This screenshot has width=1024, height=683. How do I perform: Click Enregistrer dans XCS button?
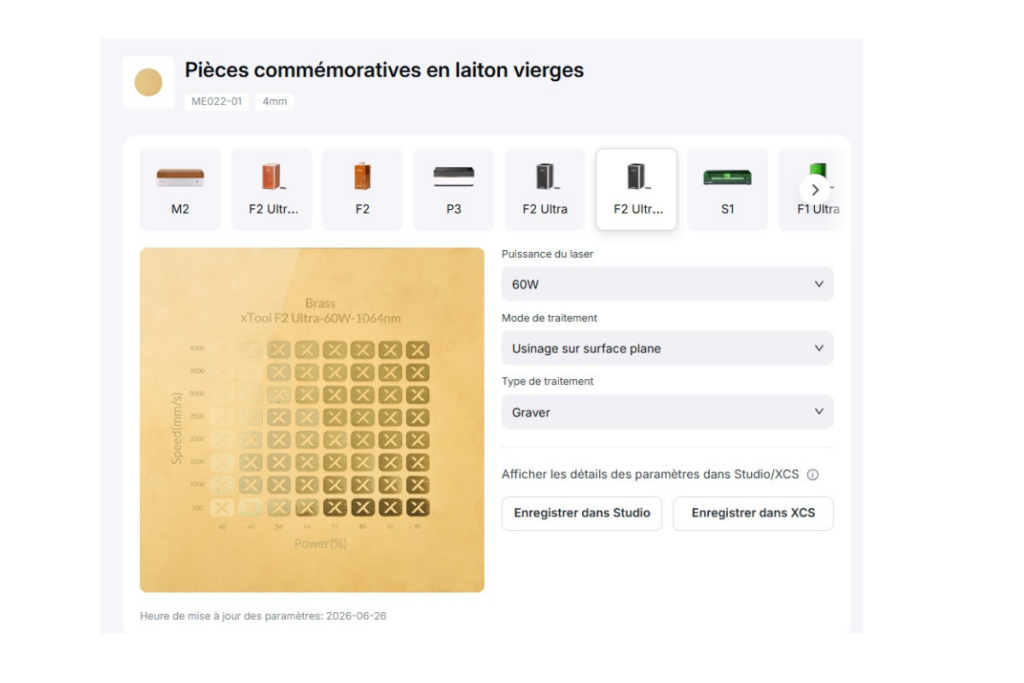(753, 513)
